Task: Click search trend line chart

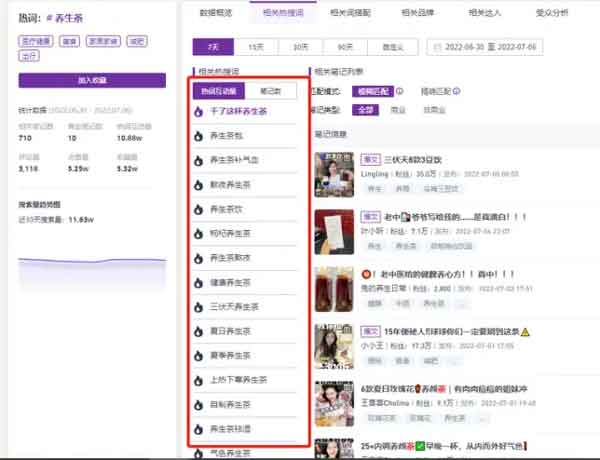Action: coord(92,274)
